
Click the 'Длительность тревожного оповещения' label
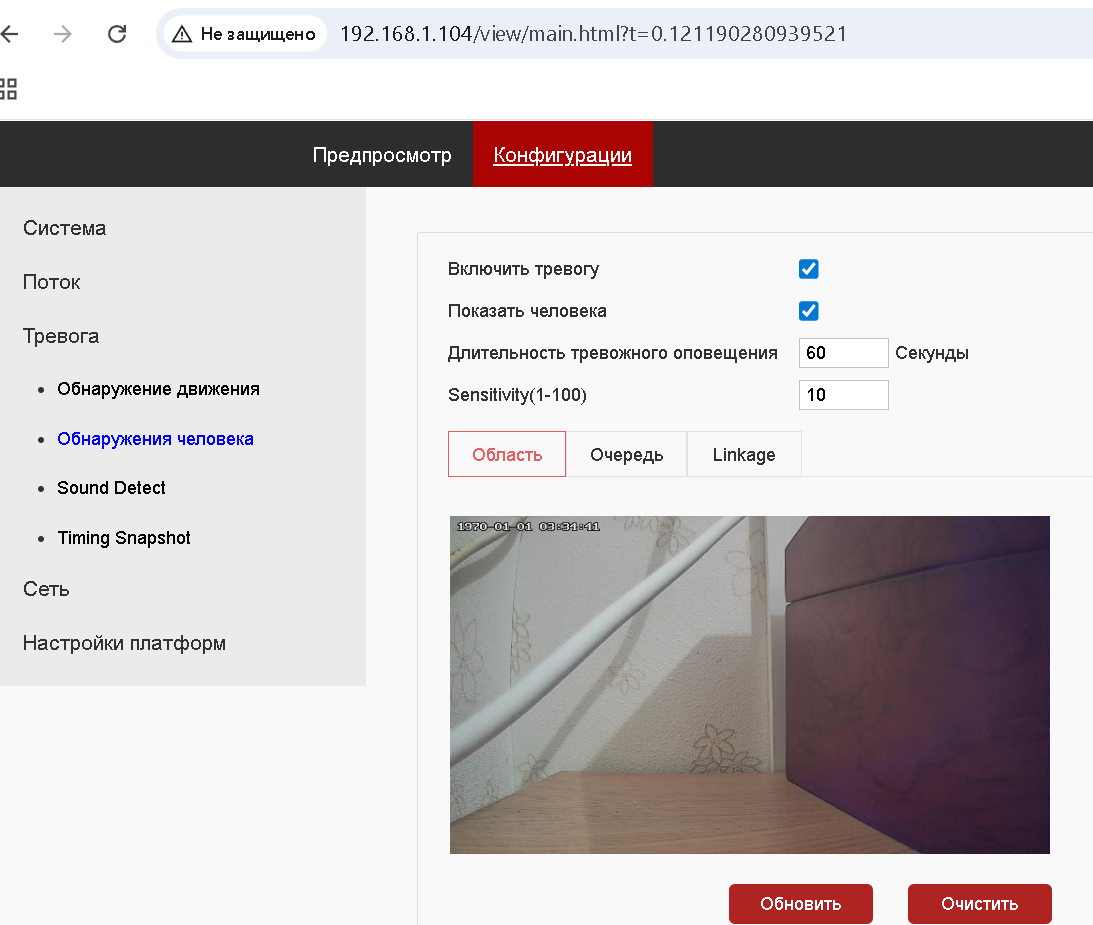pyautogui.click(x=613, y=353)
